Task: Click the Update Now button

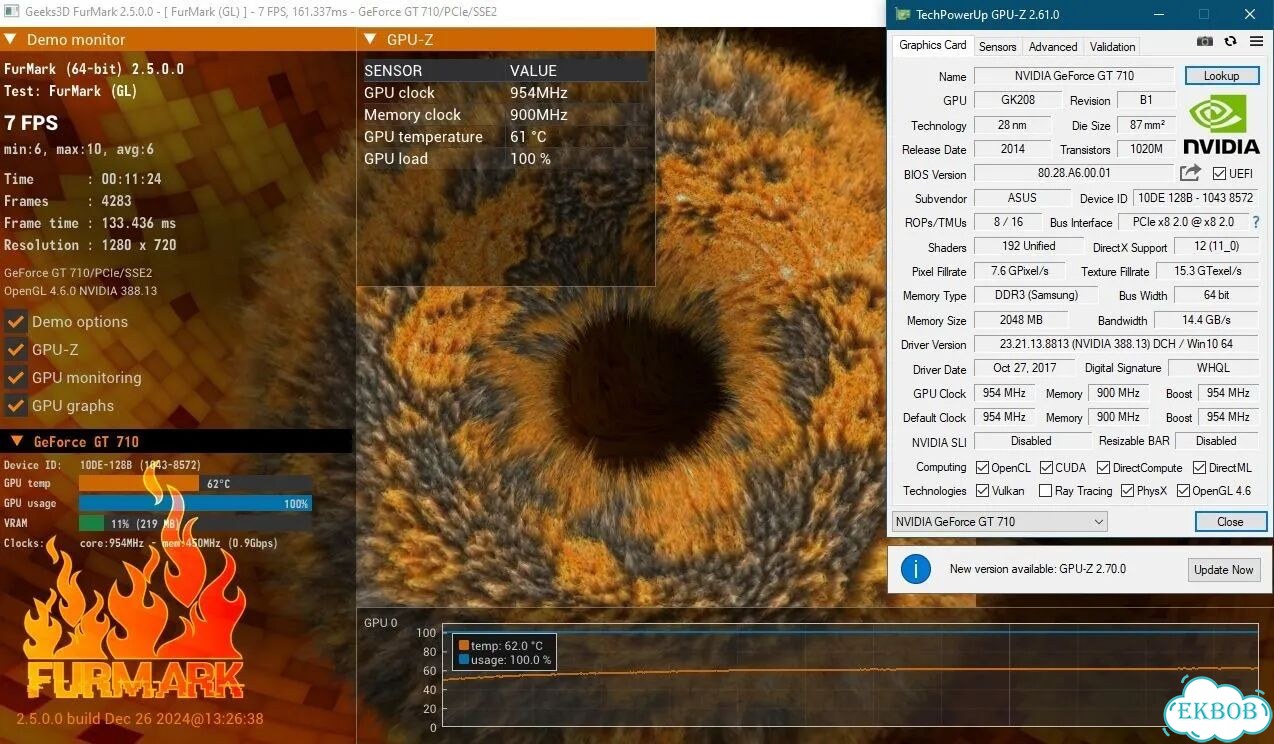Action: point(1223,569)
